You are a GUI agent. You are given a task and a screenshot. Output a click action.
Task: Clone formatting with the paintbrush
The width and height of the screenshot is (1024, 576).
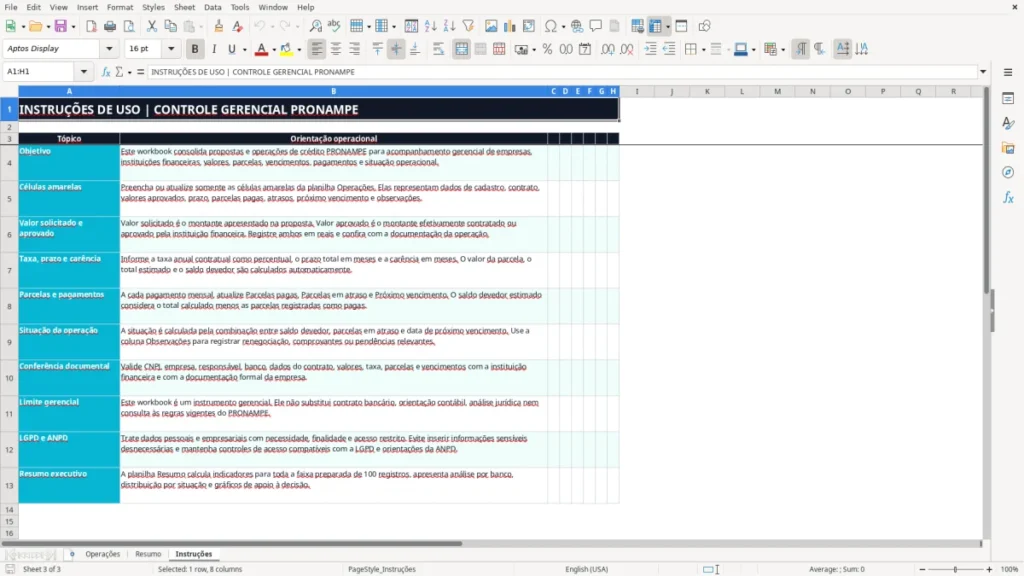pyautogui.click(x=219, y=26)
